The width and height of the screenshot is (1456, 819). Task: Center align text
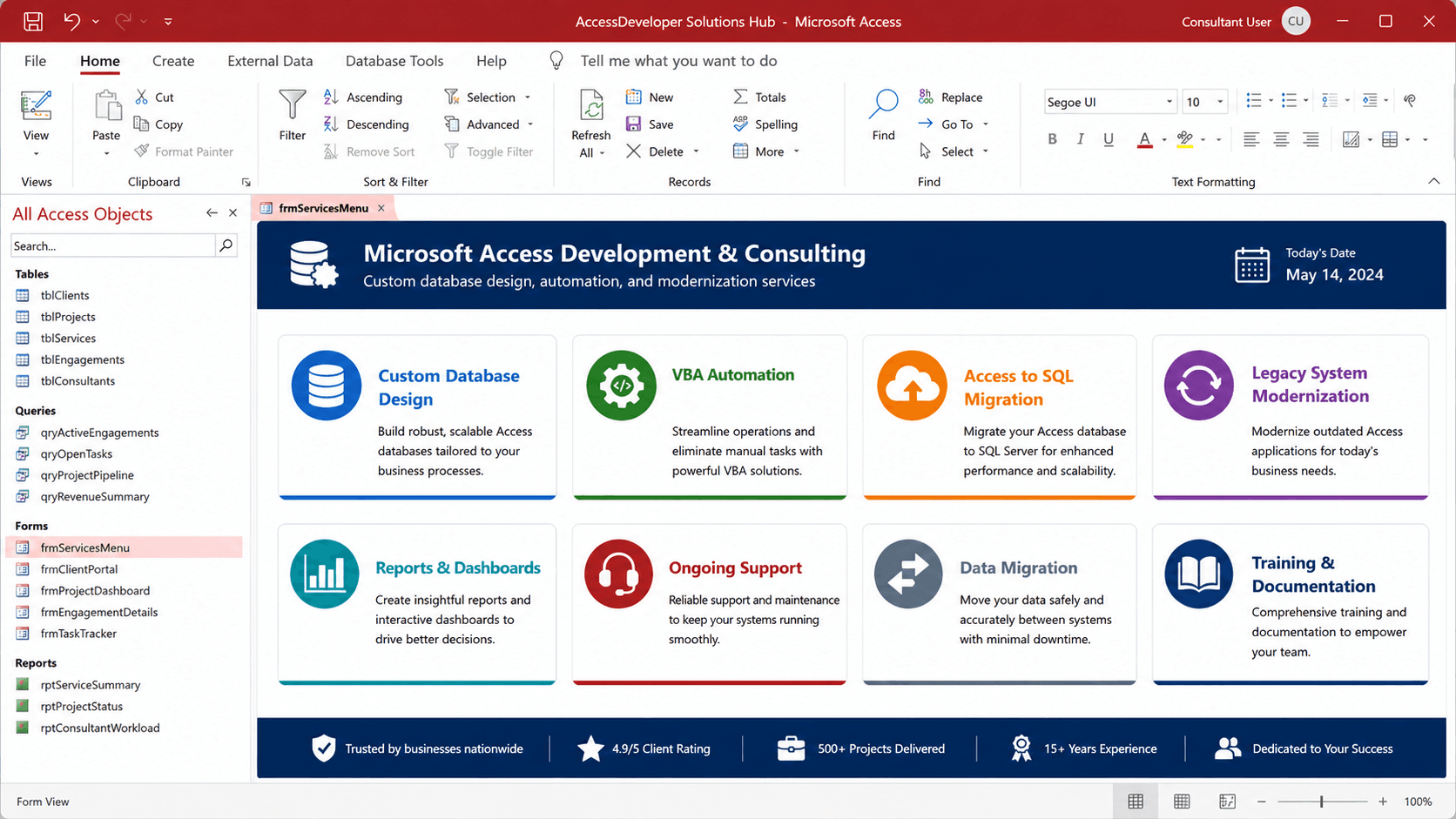[1280, 139]
